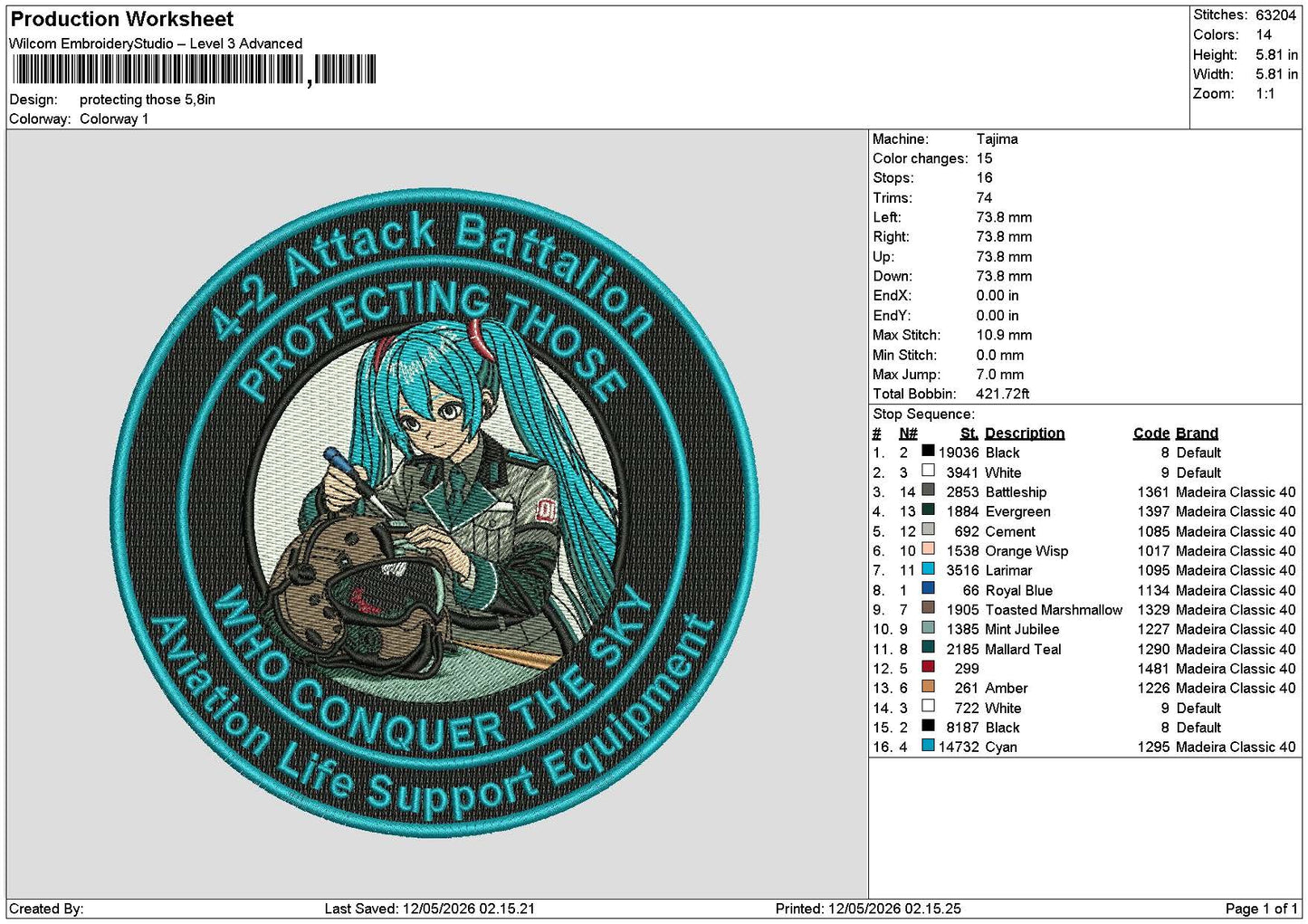Viewport: 1308px width, 924px height.
Task: Select the Evergreen color swatch
Action: point(928,510)
